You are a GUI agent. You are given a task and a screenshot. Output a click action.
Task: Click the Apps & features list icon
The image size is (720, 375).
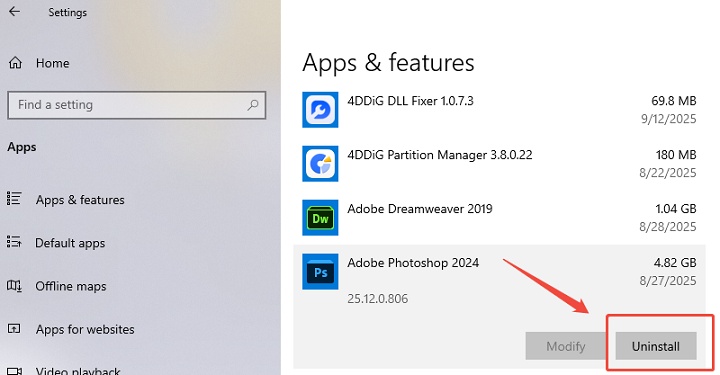[x=14, y=199]
